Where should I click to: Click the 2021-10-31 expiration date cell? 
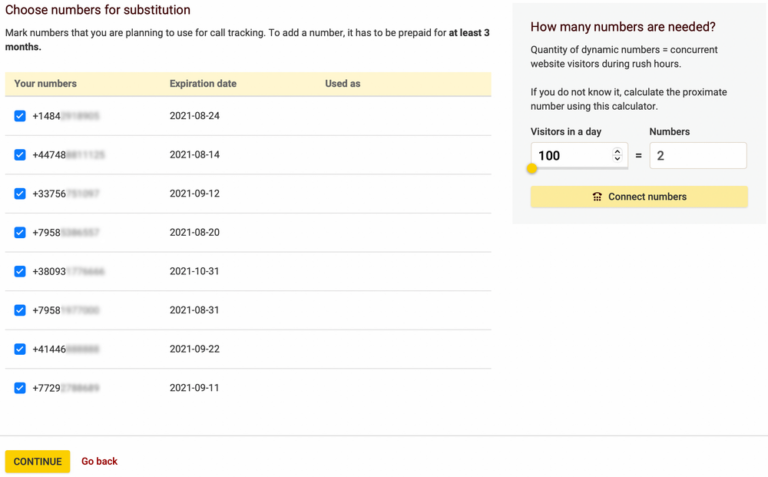[x=194, y=271]
